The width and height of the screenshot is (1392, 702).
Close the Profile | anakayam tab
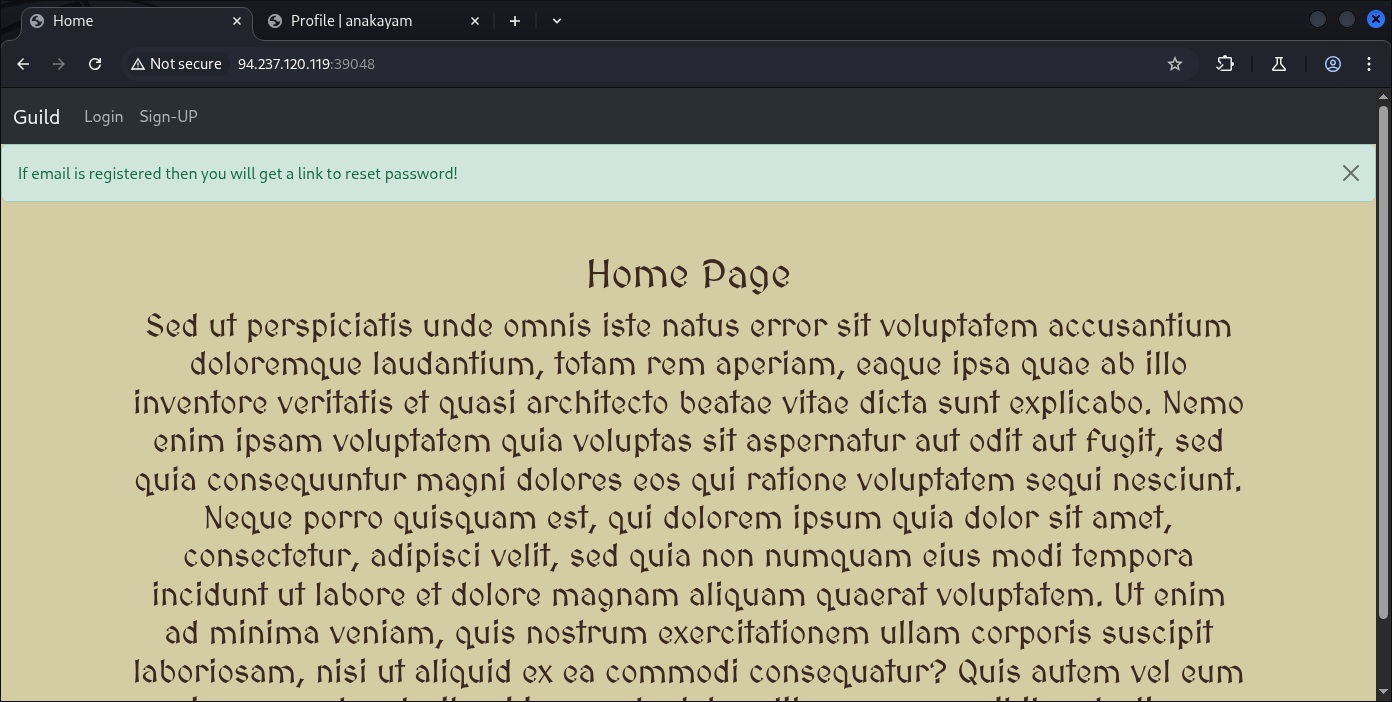475,21
